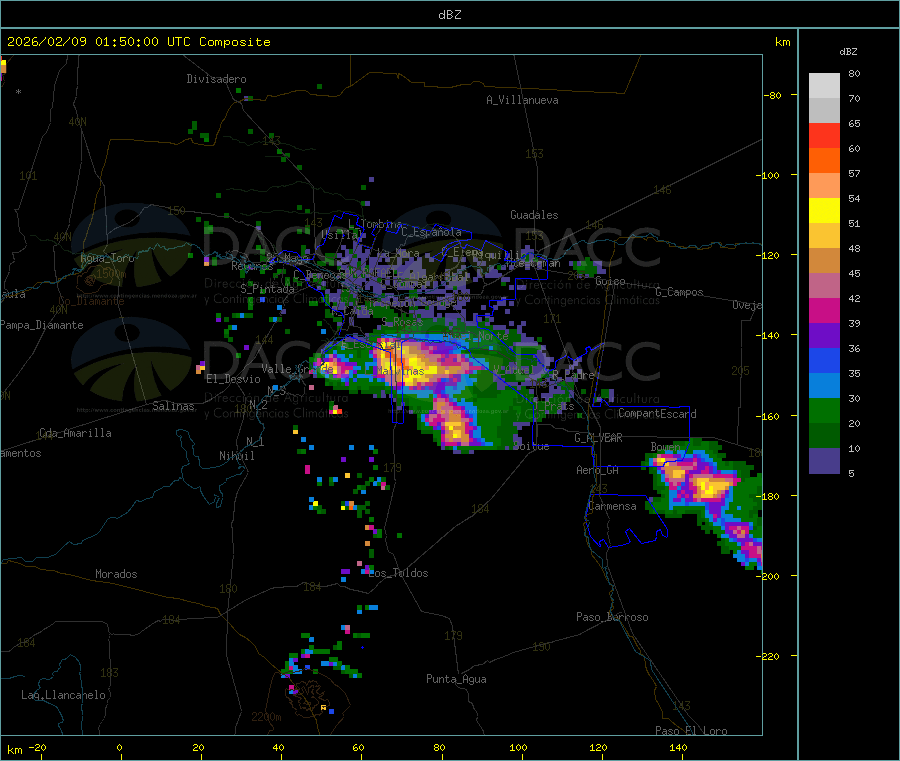This screenshot has height=761, width=900.
Task: Click the S_Pintada place label
Action: 267,289
